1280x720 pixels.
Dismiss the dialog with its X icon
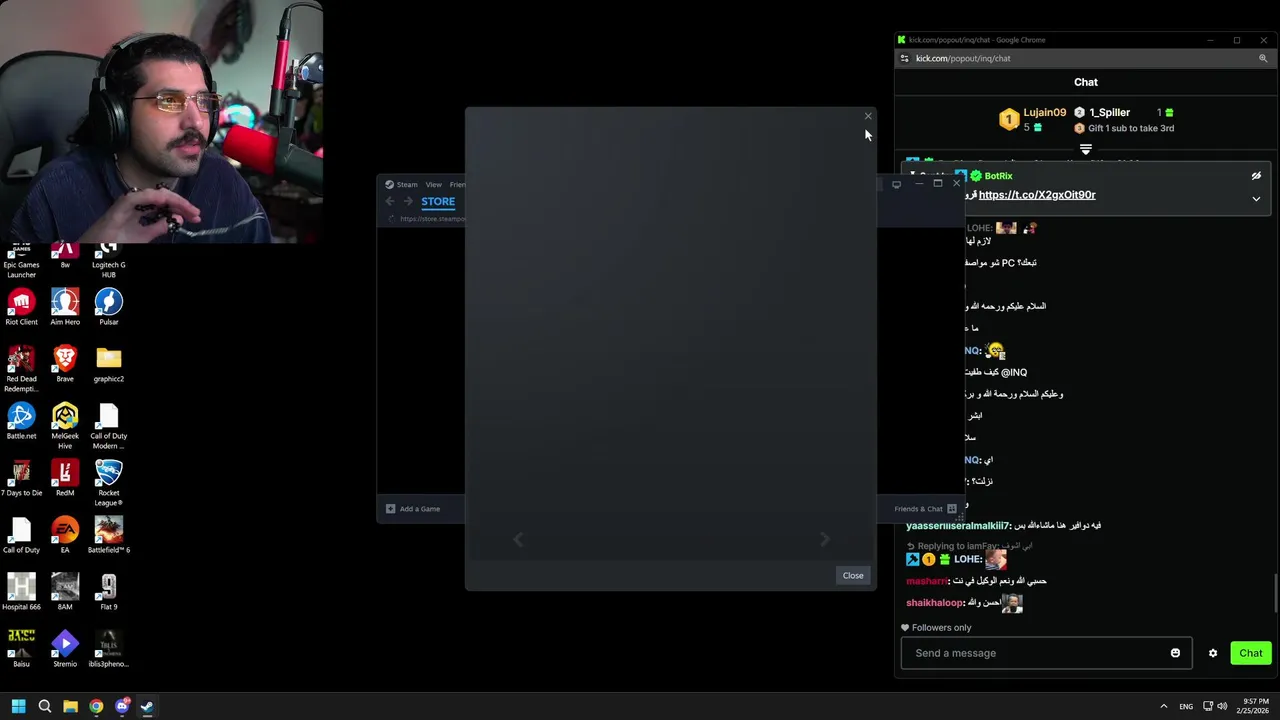868,116
